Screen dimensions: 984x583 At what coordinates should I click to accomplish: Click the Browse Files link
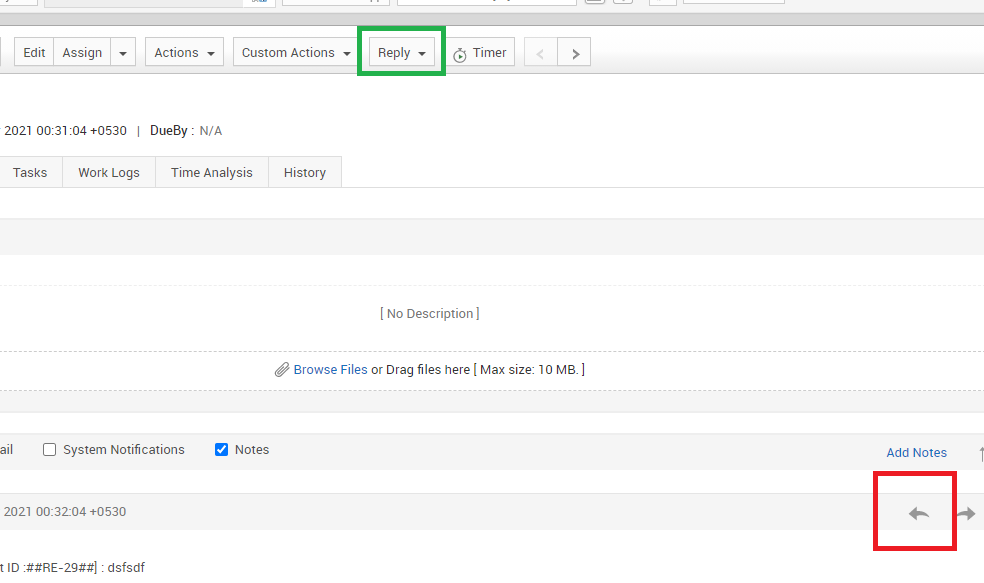[x=330, y=370]
